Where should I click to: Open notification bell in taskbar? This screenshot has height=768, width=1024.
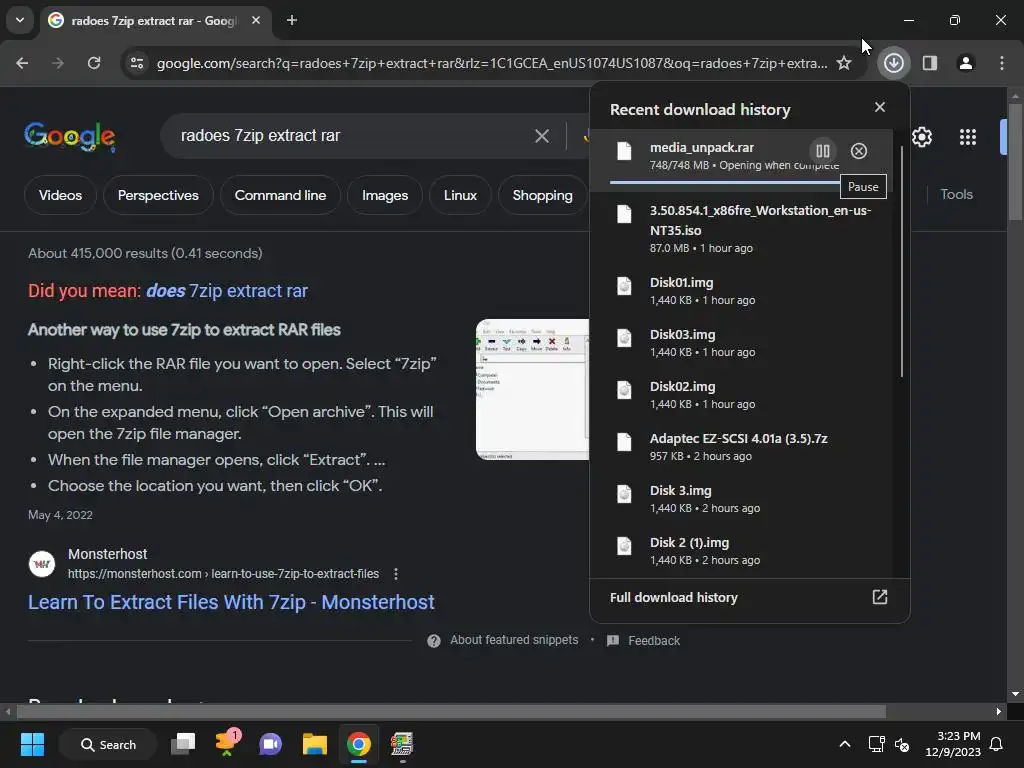click(x=996, y=744)
